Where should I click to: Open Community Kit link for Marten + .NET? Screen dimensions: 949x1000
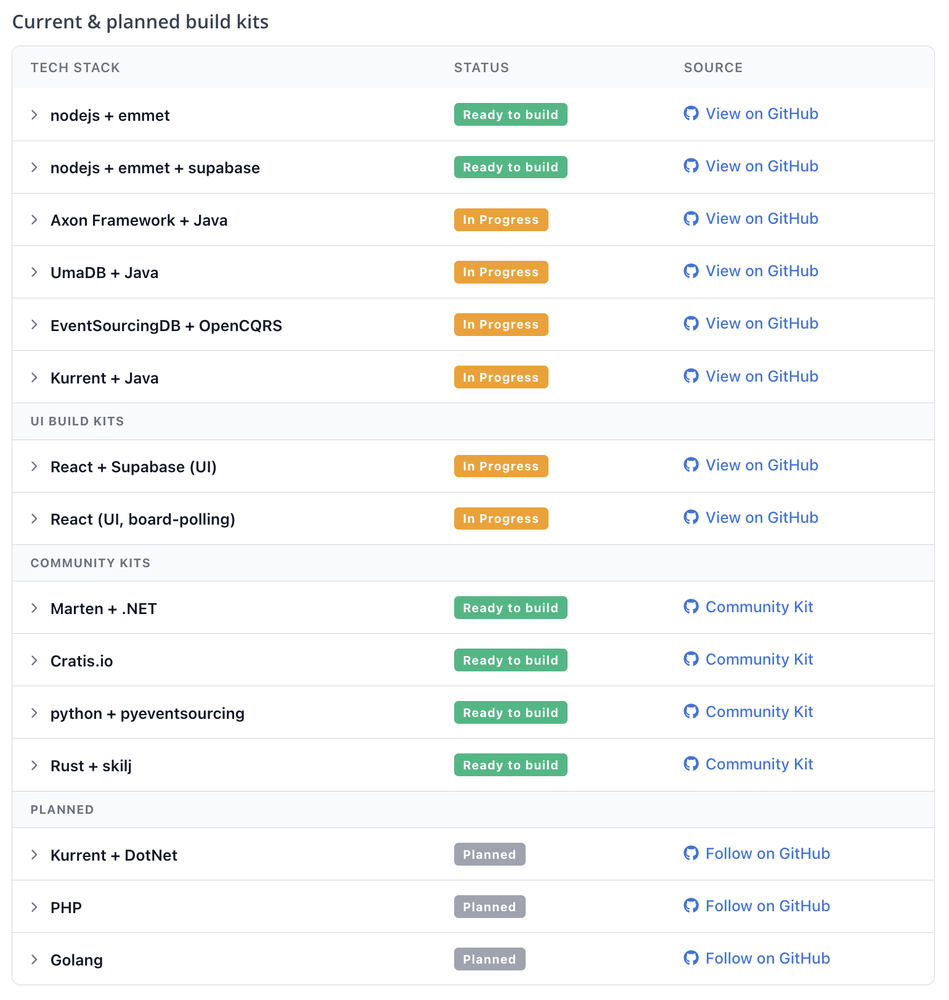tap(759, 607)
